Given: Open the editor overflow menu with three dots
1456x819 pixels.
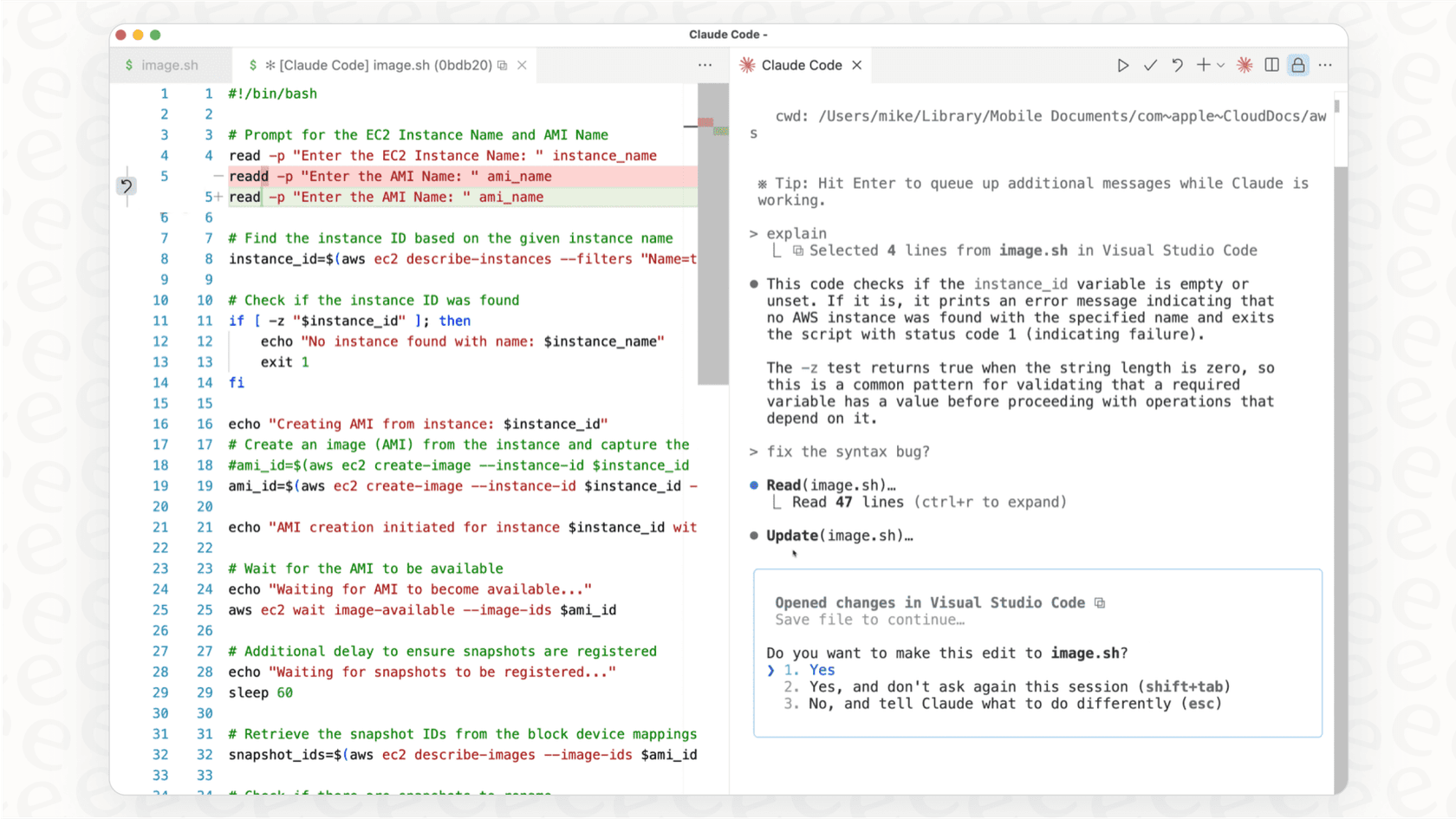Looking at the screenshot, I should 705,64.
